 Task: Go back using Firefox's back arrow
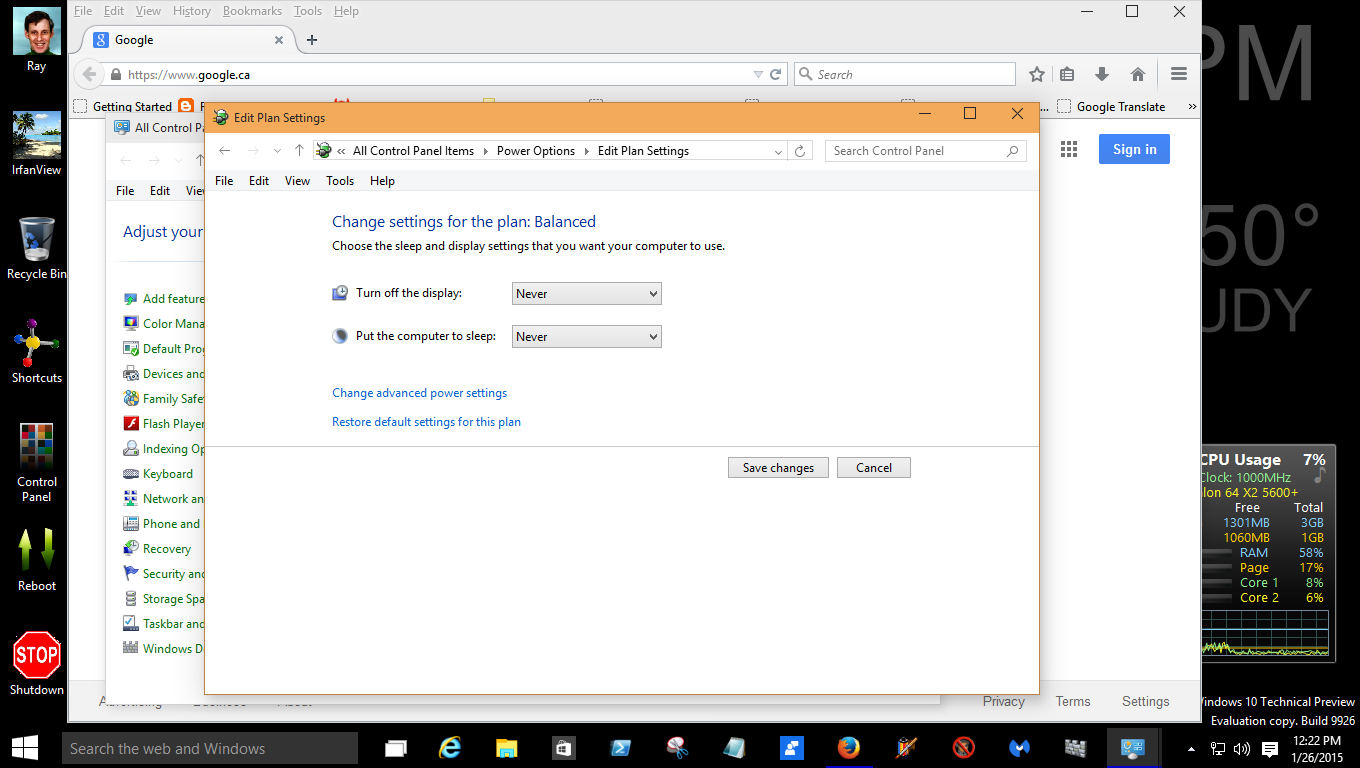89,74
